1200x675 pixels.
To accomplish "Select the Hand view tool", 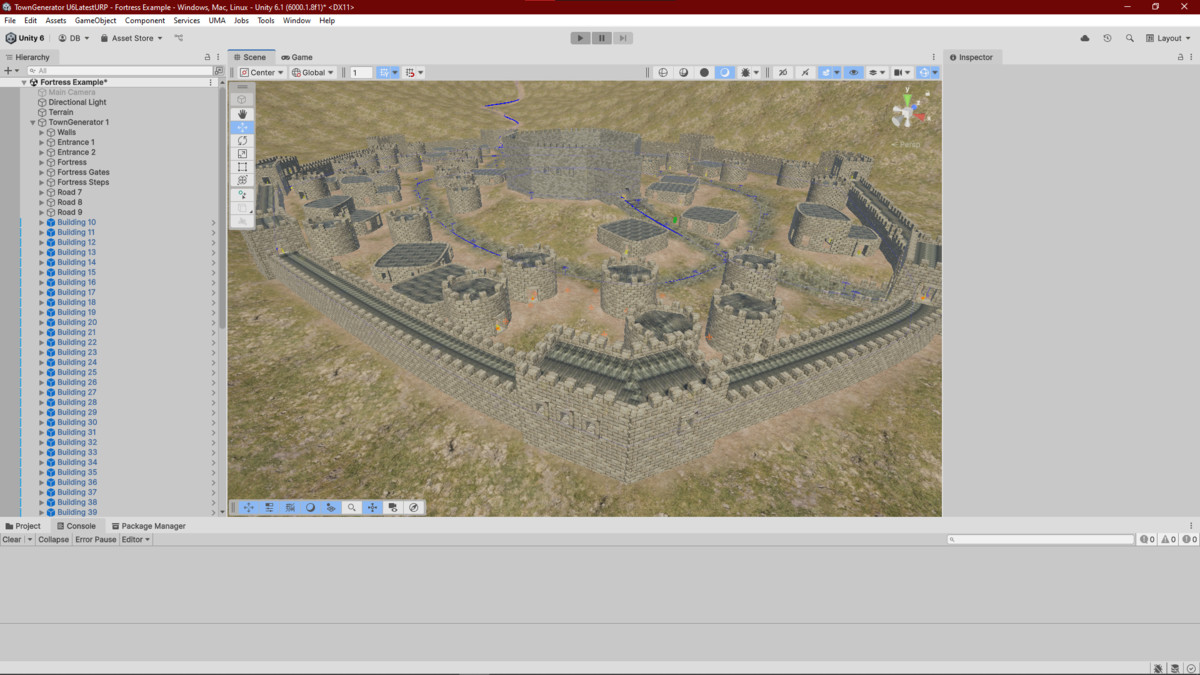I will tap(242, 114).
